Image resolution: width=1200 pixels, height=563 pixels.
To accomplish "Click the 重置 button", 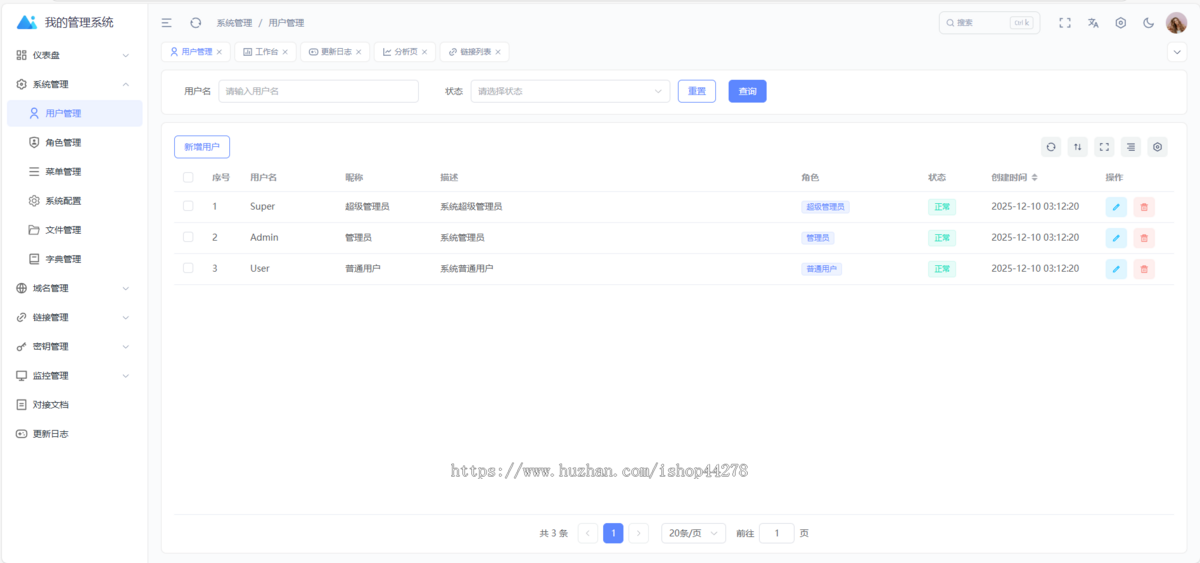I will [697, 91].
